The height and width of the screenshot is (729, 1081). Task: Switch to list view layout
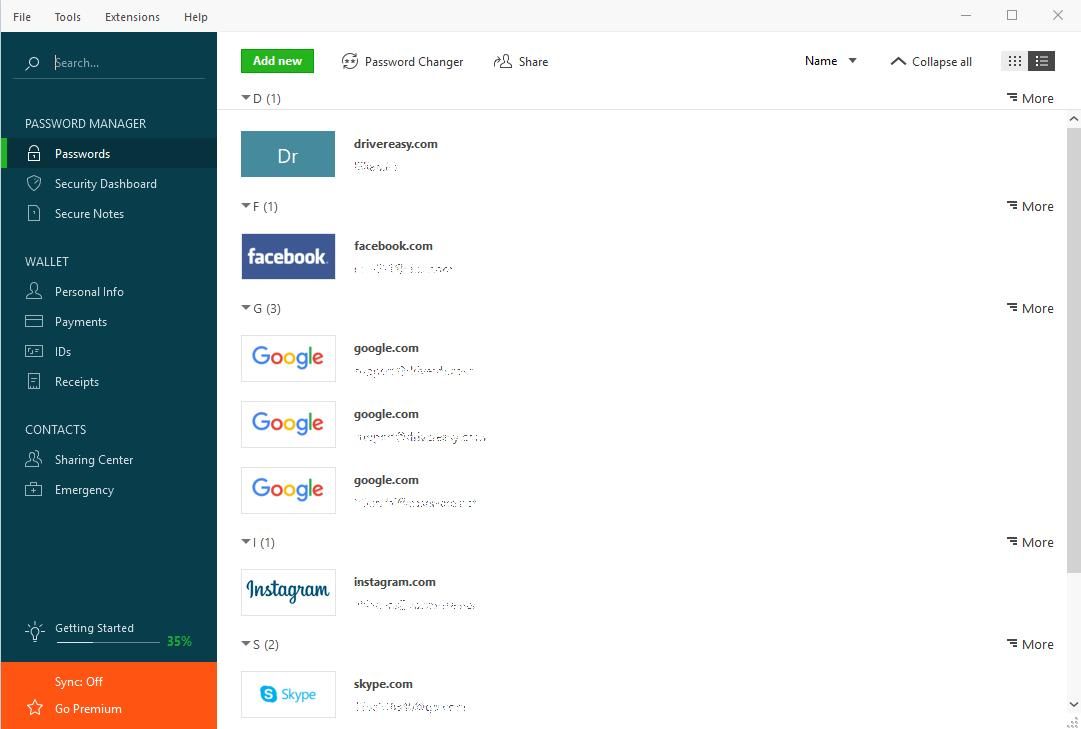(1042, 61)
